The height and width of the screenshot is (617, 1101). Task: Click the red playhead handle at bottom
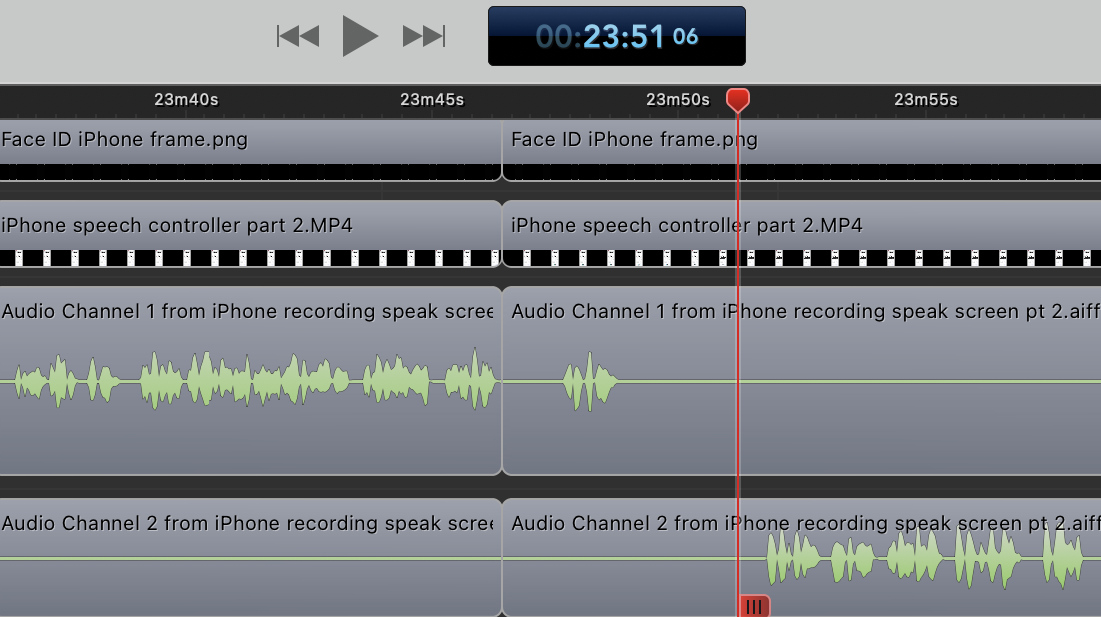tap(754, 605)
